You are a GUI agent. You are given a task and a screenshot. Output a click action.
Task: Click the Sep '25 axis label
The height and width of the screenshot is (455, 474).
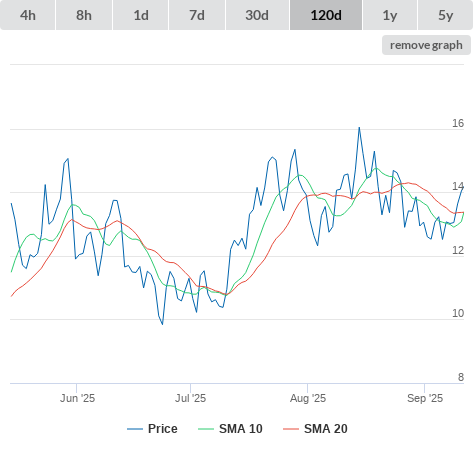click(425, 398)
